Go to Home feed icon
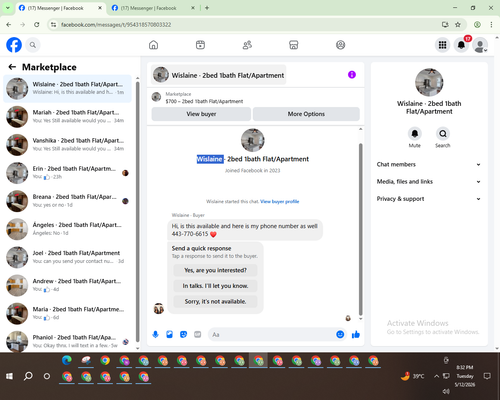This screenshot has height=400, width=500. tap(153, 45)
